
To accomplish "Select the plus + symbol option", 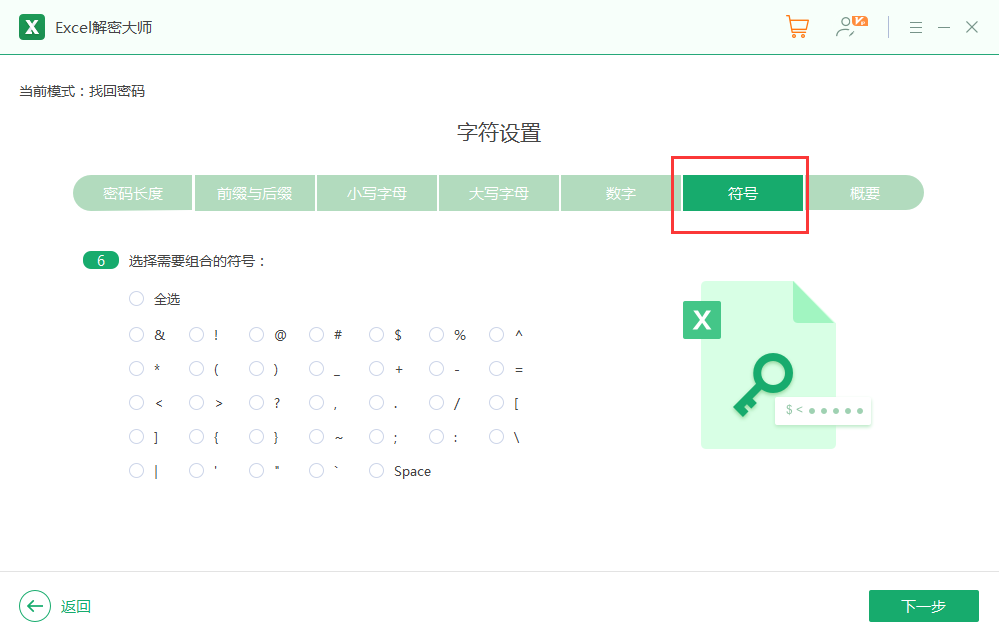I will click(377, 368).
